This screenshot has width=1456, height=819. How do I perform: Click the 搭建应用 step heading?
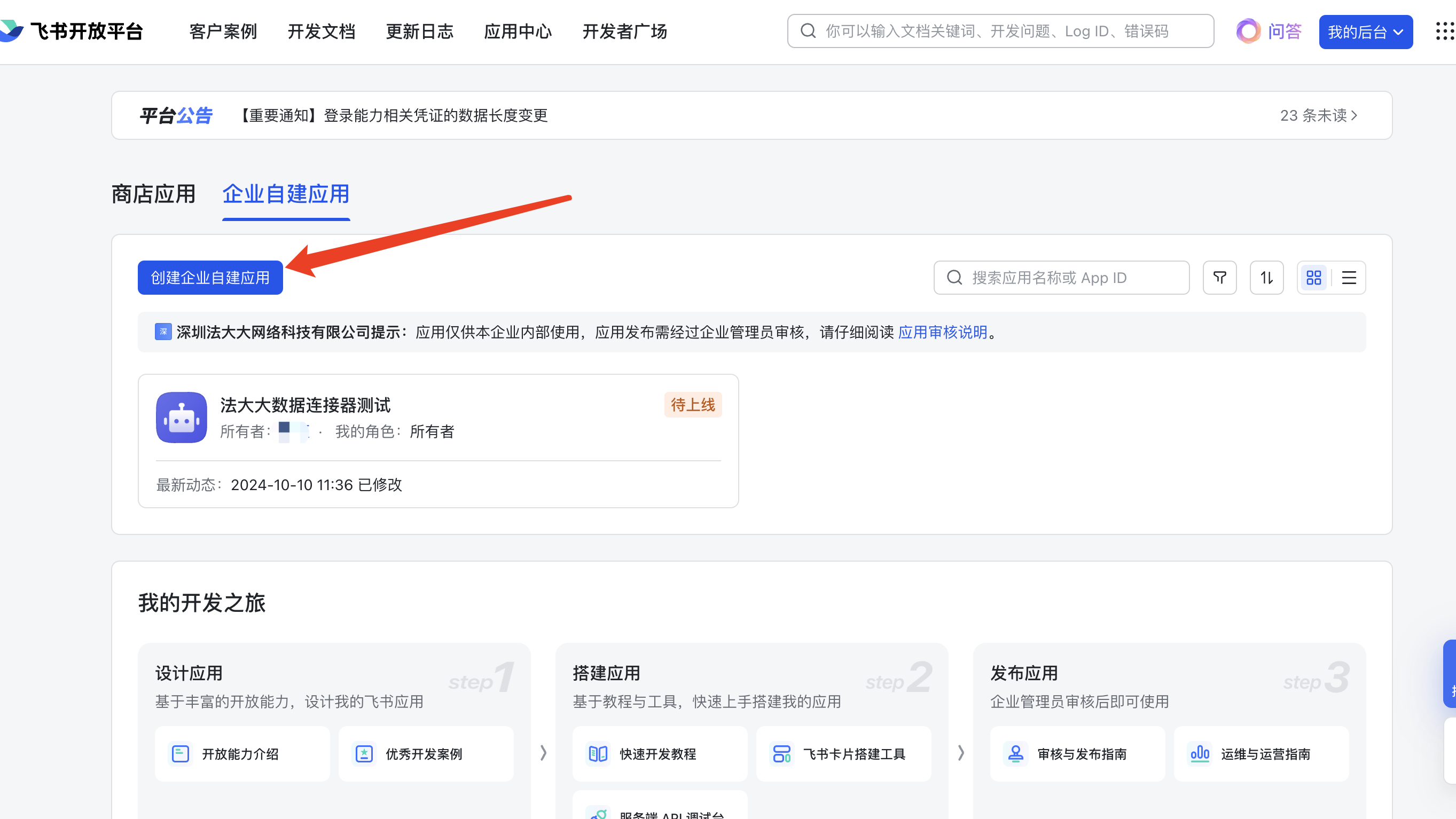pos(606,673)
